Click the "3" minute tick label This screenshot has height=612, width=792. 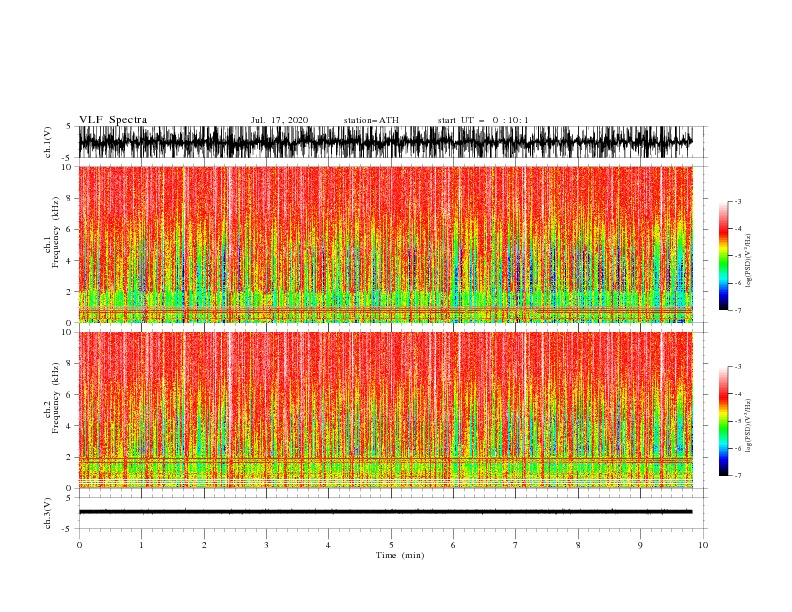coord(266,545)
